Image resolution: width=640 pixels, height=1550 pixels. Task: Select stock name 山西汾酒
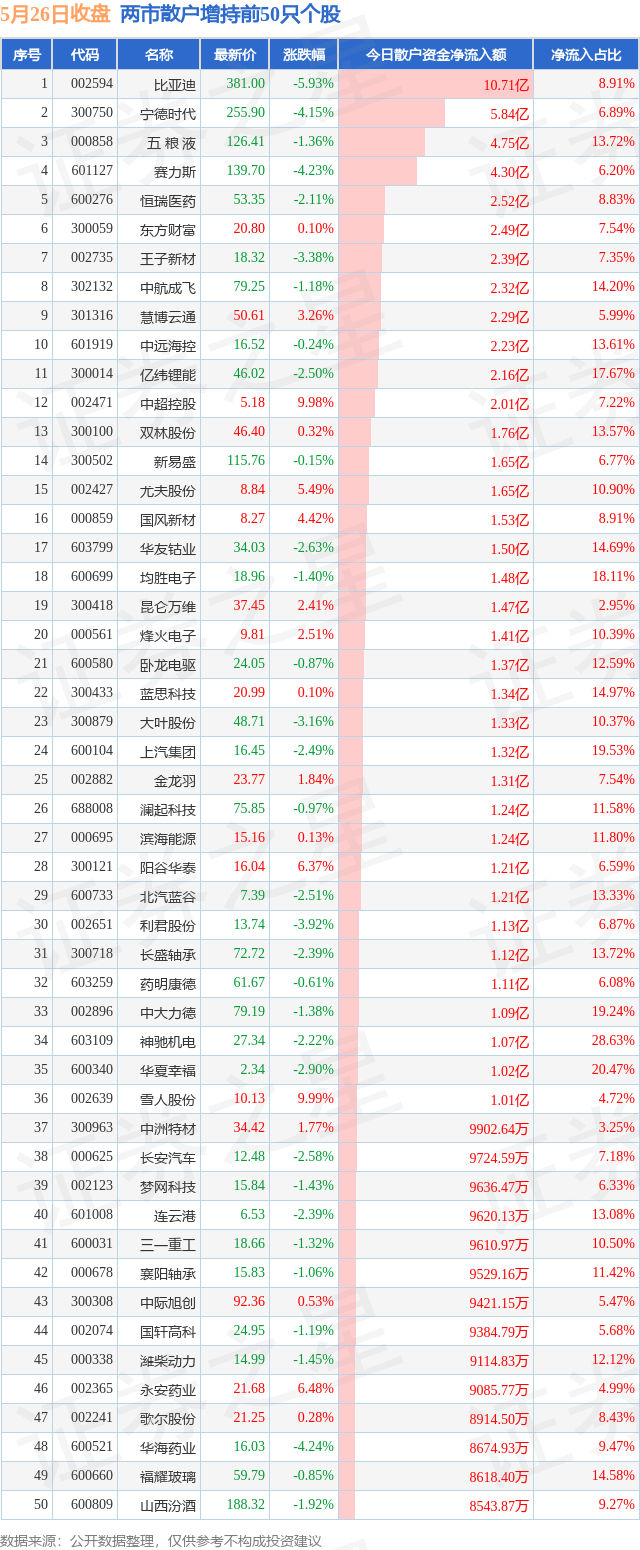pyautogui.click(x=168, y=1506)
